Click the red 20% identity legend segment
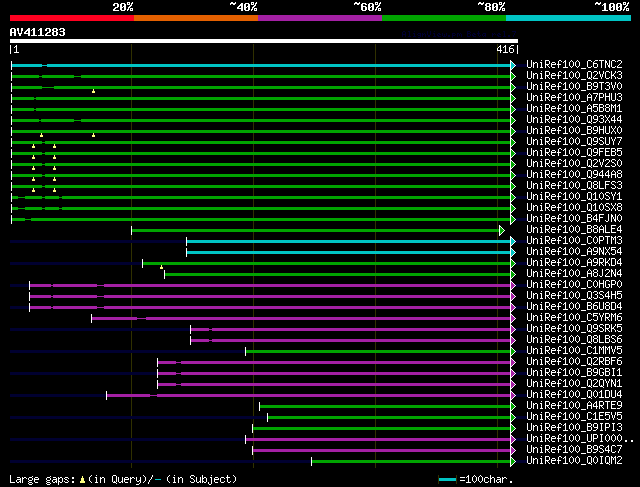The width and height of the screenshot is (640, 487). click(72, 18)
